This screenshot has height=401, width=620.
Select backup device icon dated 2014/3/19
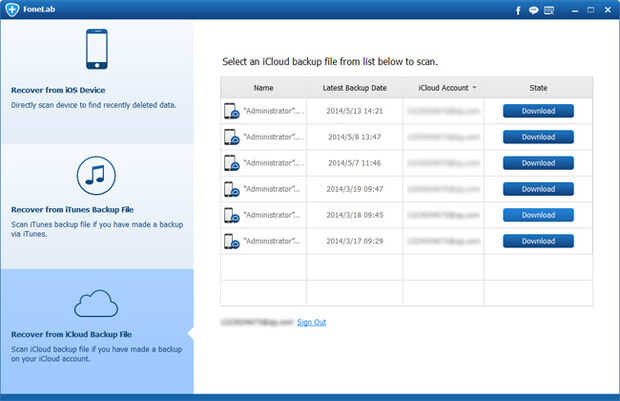point(232,189)
